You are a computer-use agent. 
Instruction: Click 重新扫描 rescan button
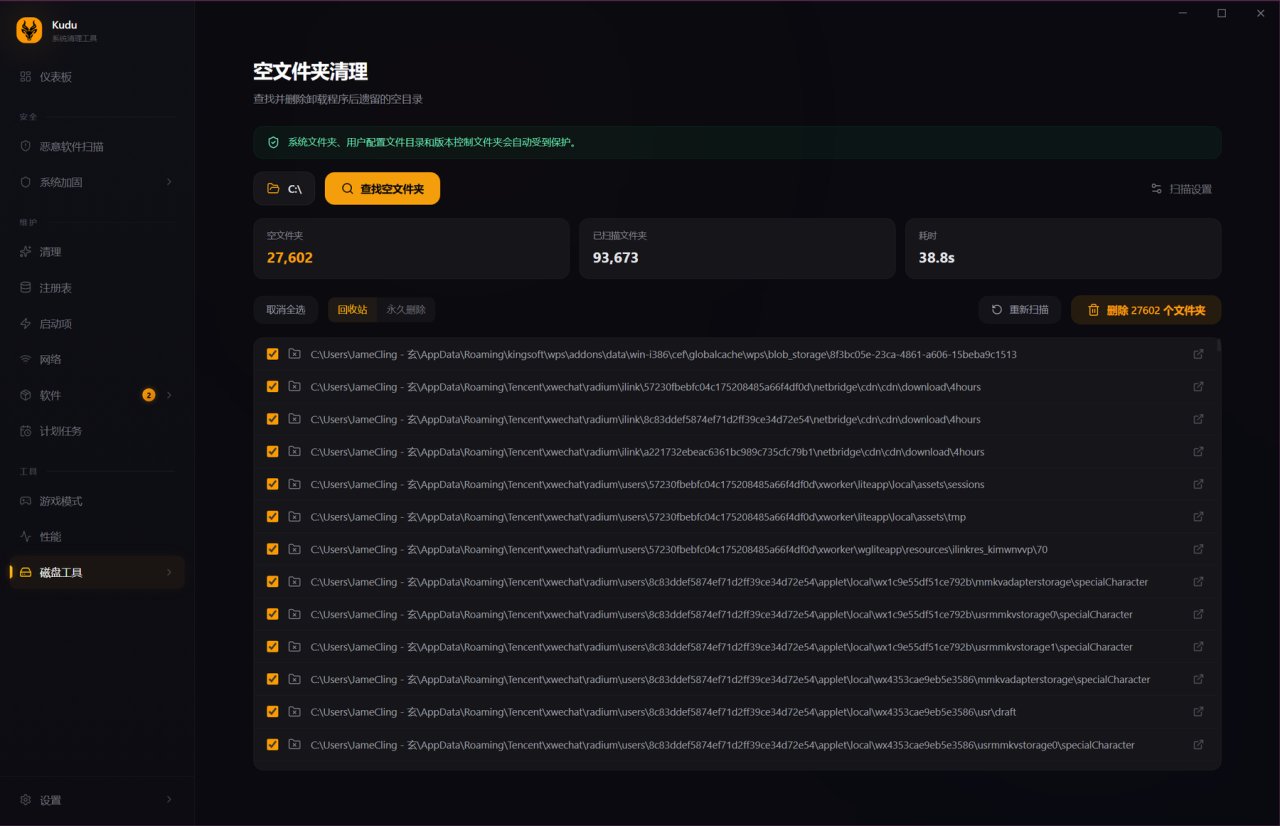coord(1020,310)
